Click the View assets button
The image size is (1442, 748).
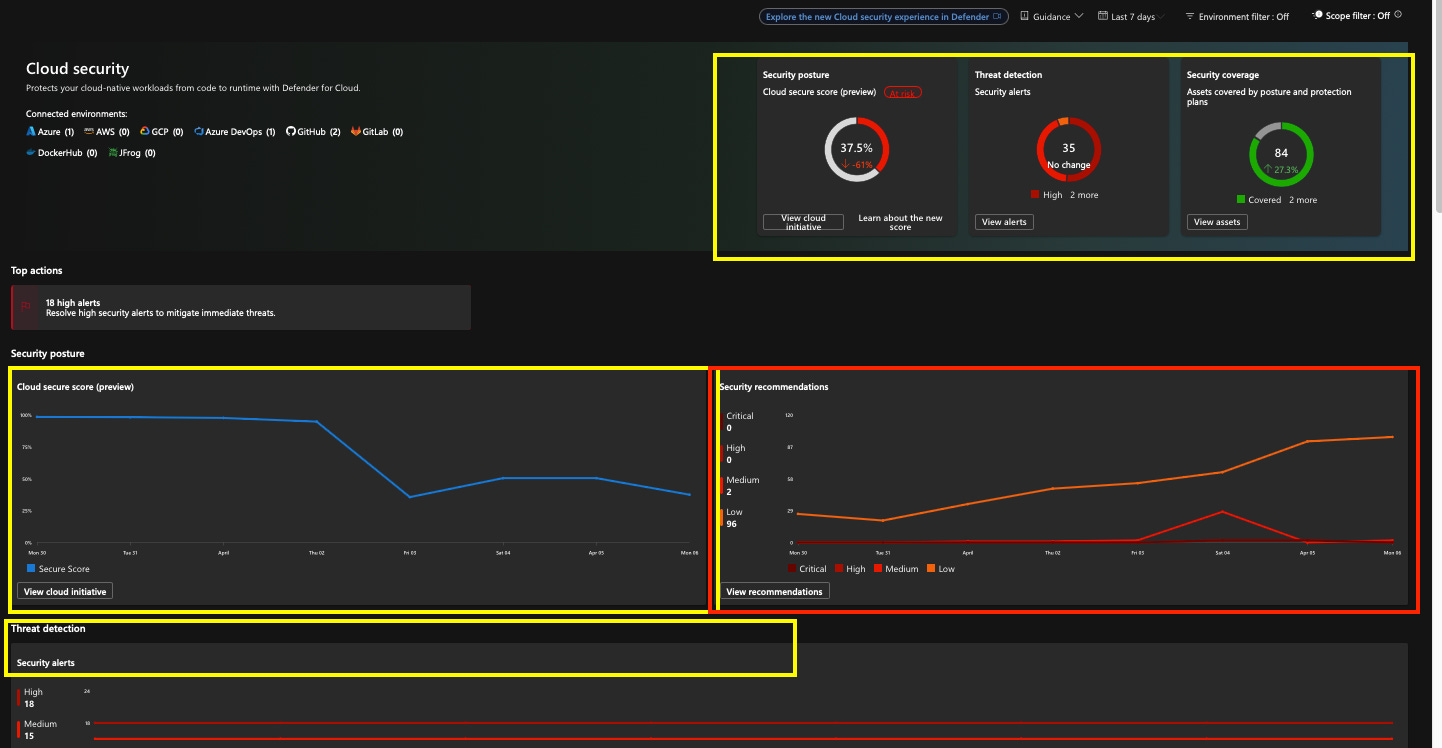click(x=1217, y=222)
